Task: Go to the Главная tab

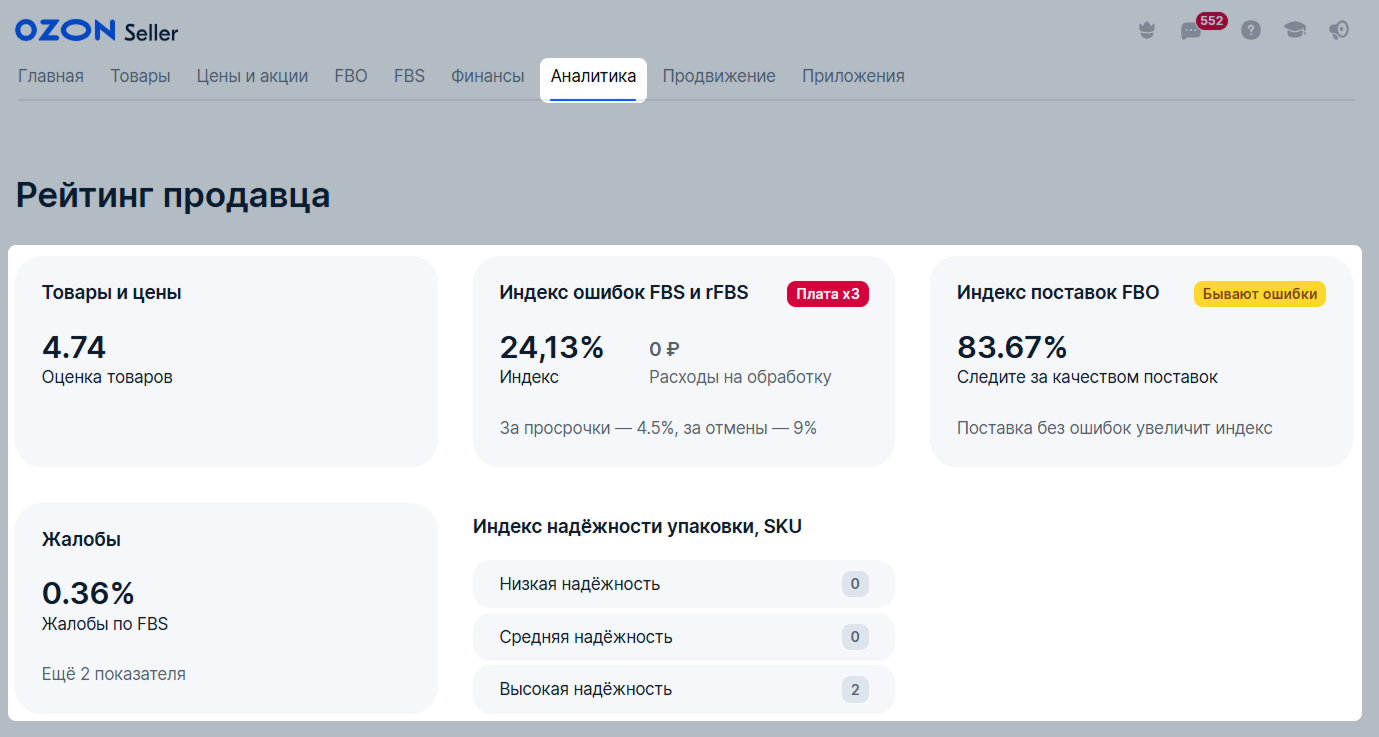Action: point(51,76)
